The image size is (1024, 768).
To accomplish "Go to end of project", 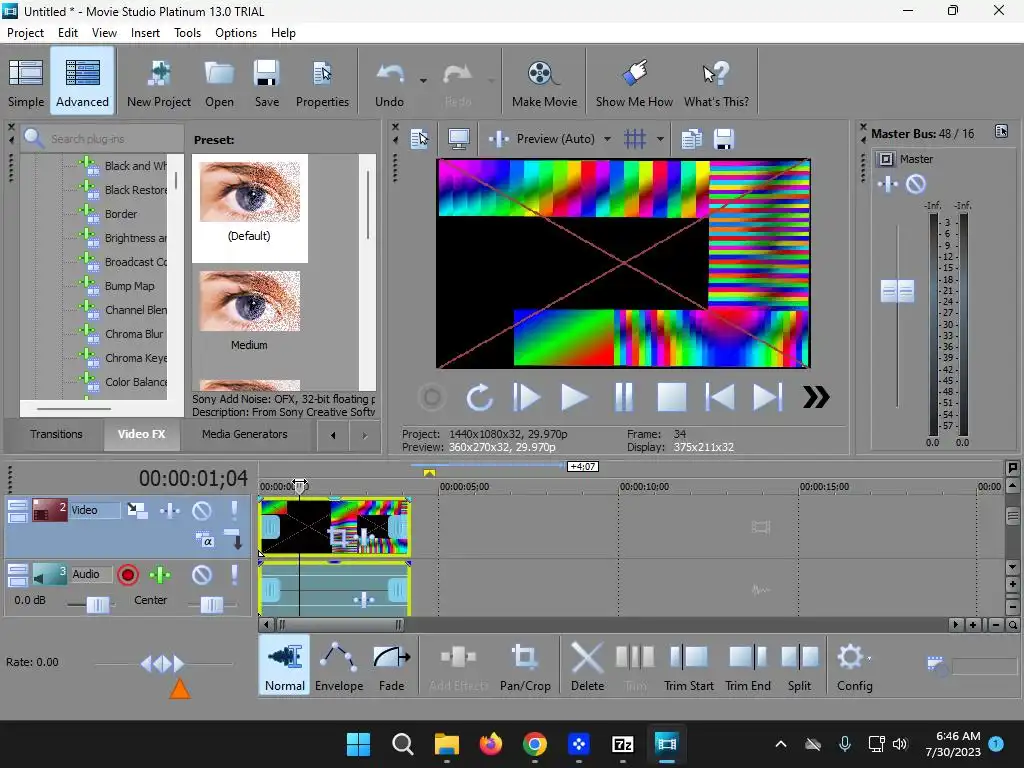I will pyautogui.click(x=767, y=397).
